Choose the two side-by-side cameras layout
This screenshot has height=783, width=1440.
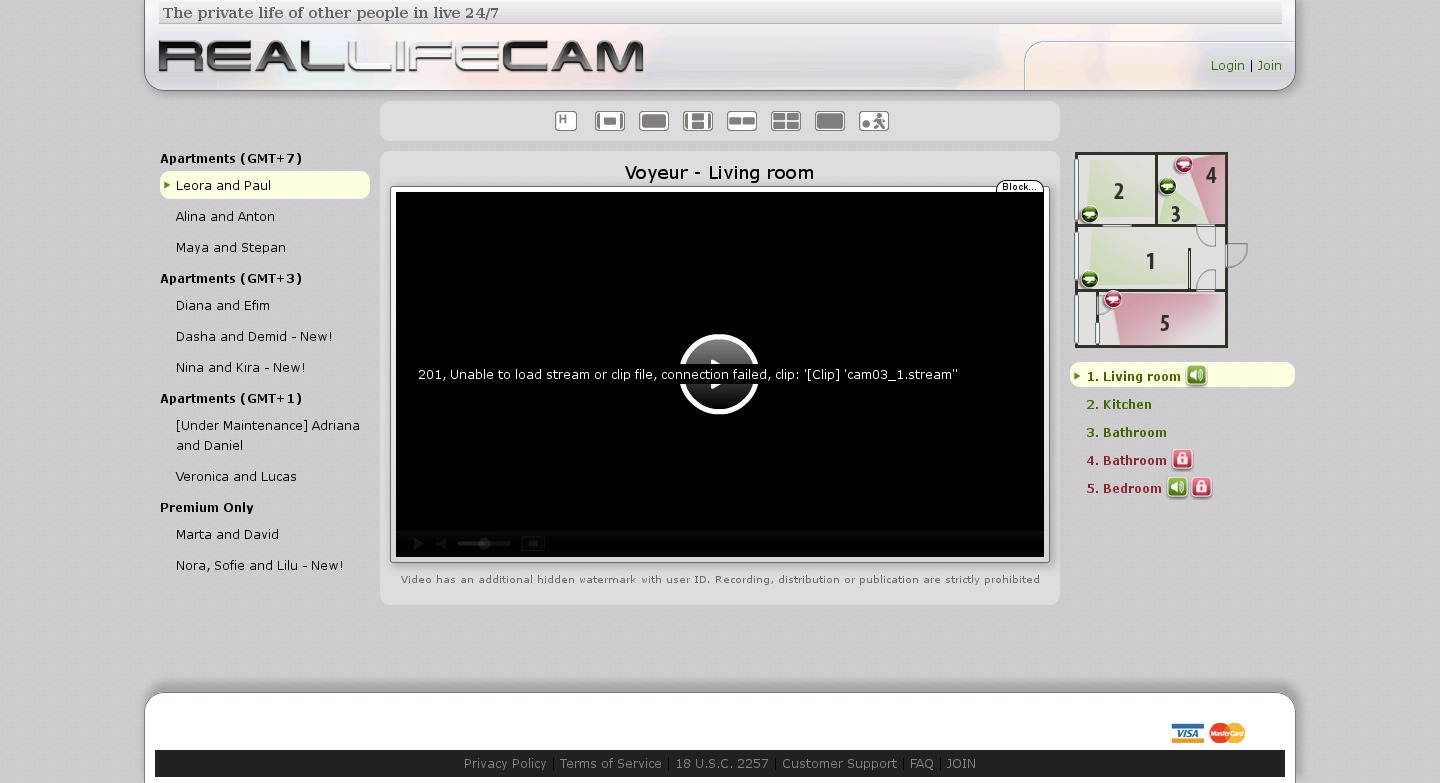pos(742,121)
